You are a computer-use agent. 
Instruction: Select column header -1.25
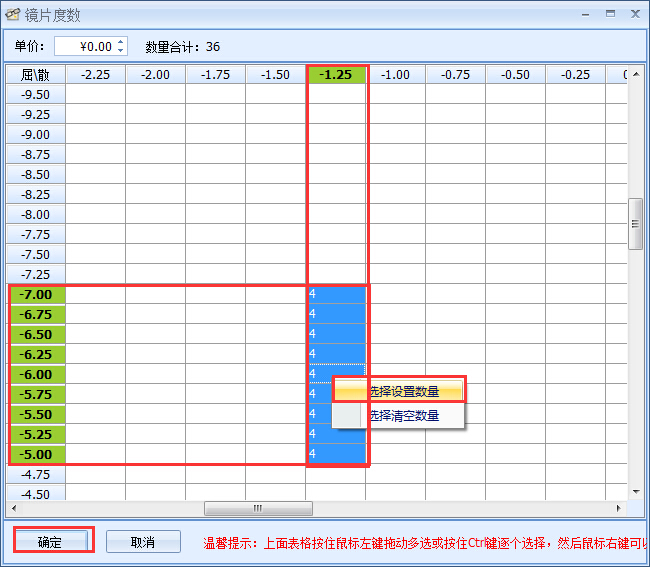tap(336, 75)
